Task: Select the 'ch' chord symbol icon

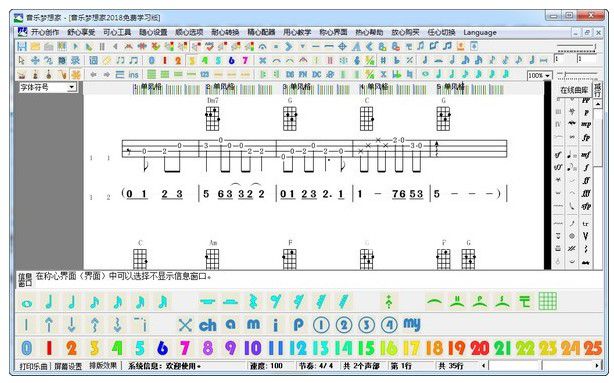Action: pos(207,325)
